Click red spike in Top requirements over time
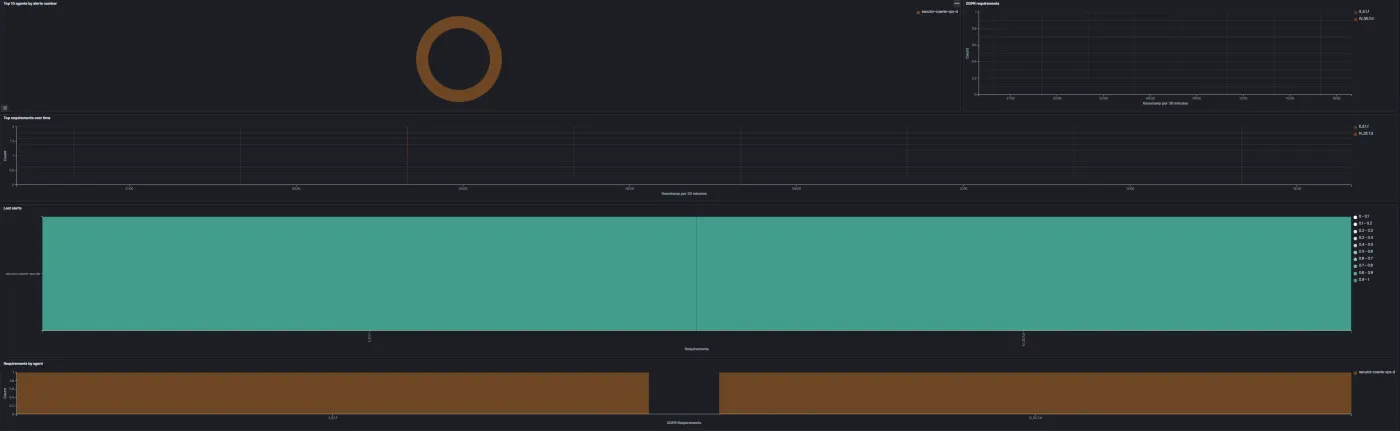The width and height of the screenshot is (1400, 431). coord(407,155)
